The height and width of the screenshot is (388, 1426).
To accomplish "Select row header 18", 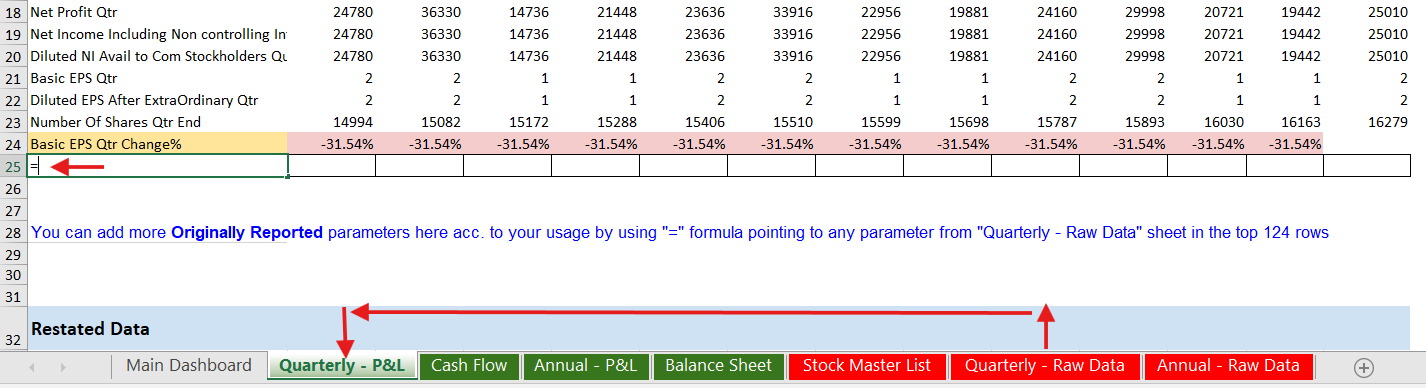I will coord(14,14).
